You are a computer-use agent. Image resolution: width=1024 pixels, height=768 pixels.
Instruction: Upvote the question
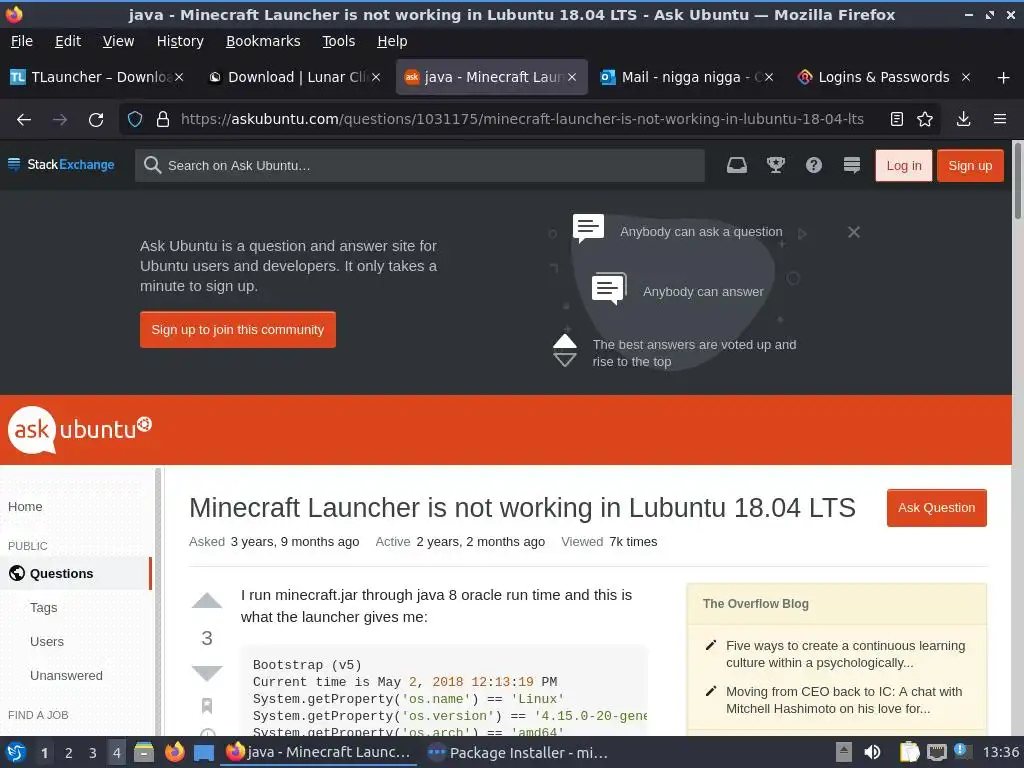(207, 601)
